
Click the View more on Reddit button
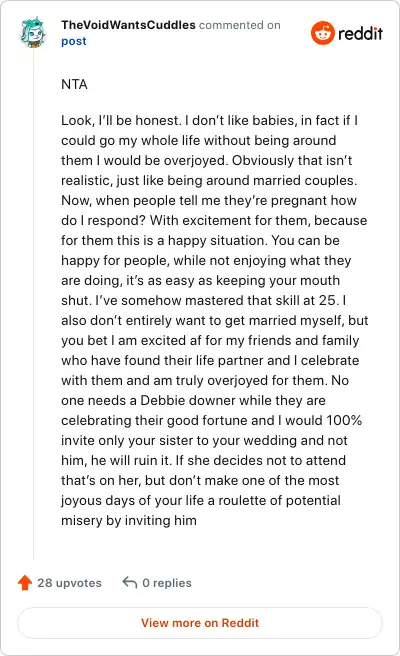coord(200,623)
